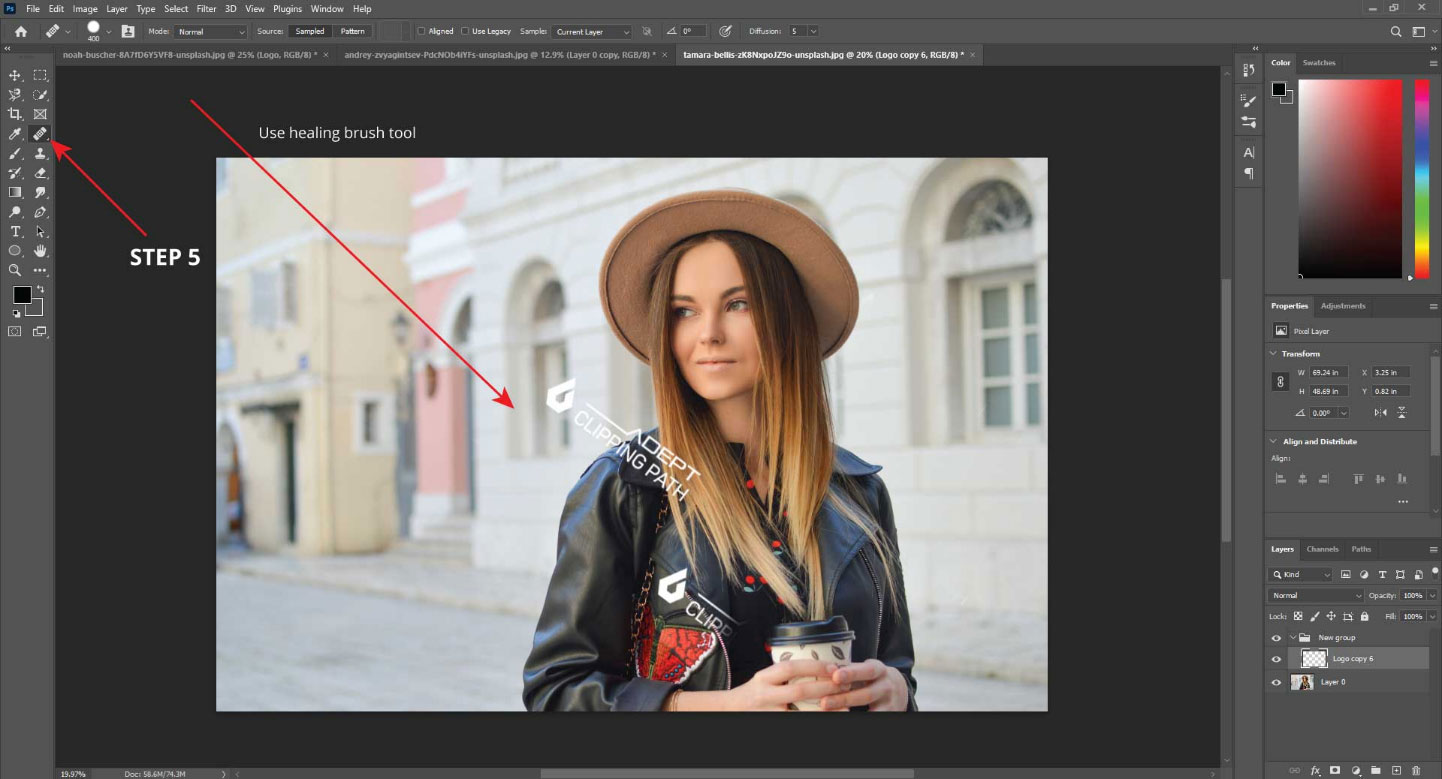Click the Add layer mask icon

[1335, 770]
